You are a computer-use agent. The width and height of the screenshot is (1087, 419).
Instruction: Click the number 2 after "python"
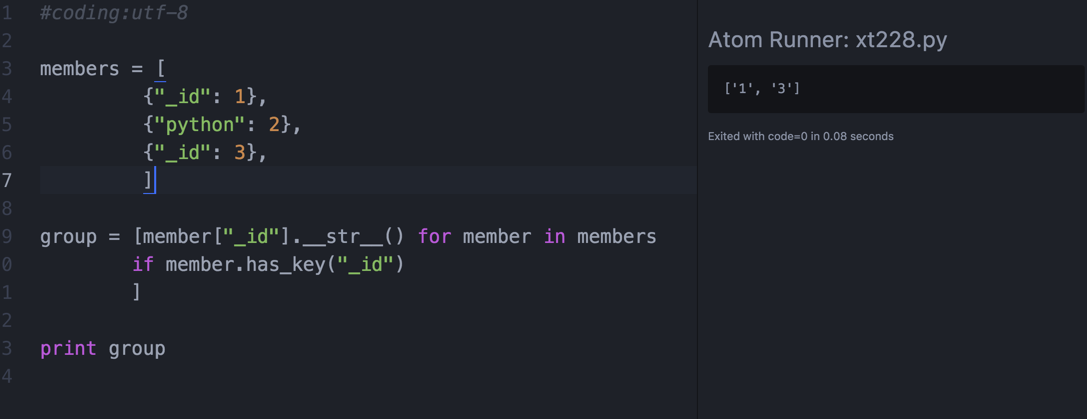pos(274,125)
